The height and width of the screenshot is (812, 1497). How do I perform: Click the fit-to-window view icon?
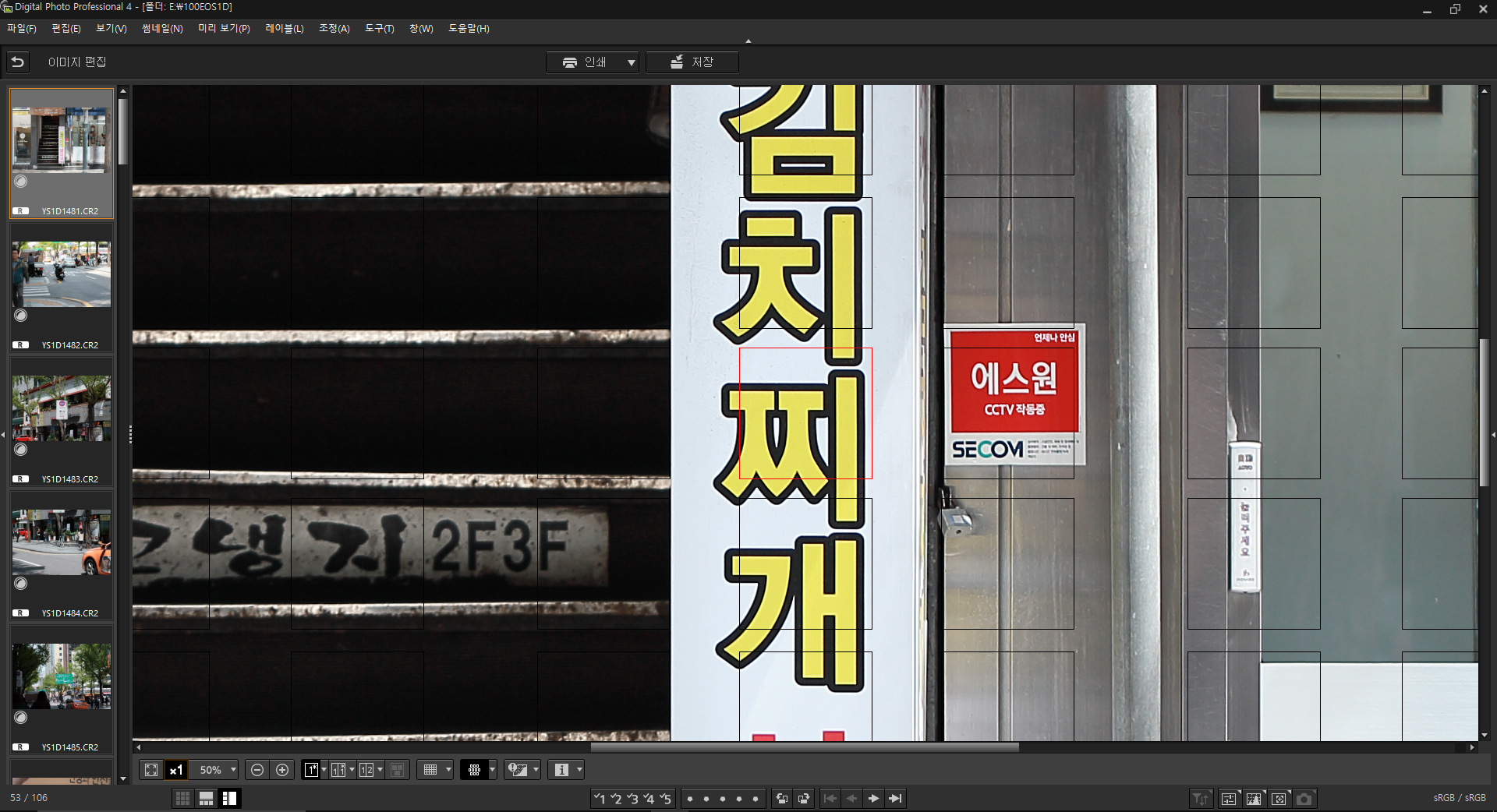coord(151,770)
